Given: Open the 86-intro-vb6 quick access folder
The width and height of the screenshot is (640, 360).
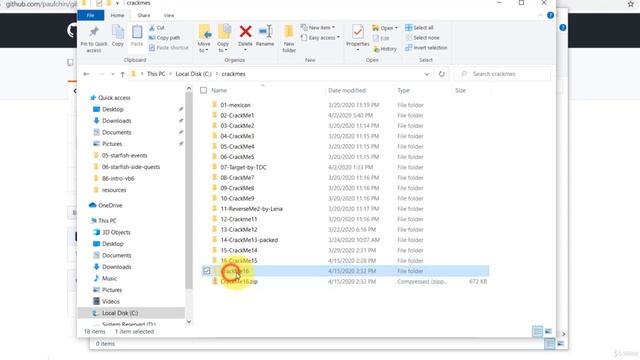Looking at the screenshot, I should (x=118, y=178).
